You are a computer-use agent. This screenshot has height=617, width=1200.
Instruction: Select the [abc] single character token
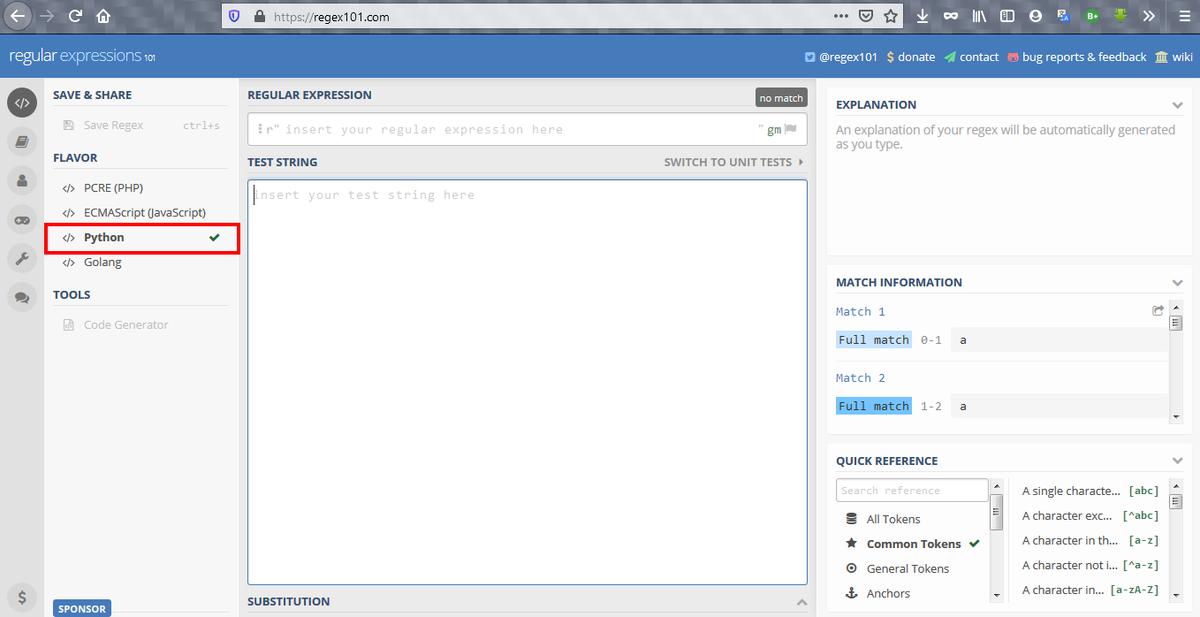pyautogui.click(x=1090, y=491)
